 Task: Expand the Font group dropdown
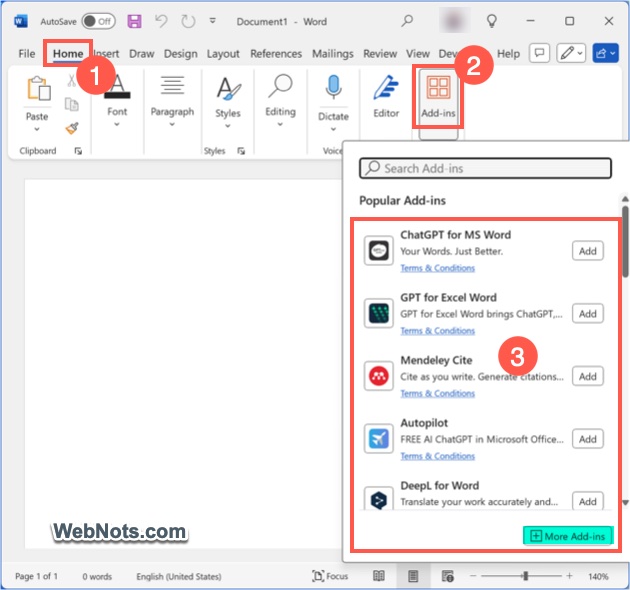point(117,124)
